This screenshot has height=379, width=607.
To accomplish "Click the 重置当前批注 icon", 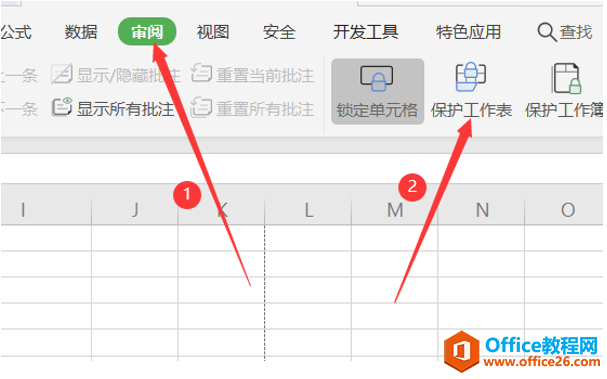I will click(x=201, y=73).
